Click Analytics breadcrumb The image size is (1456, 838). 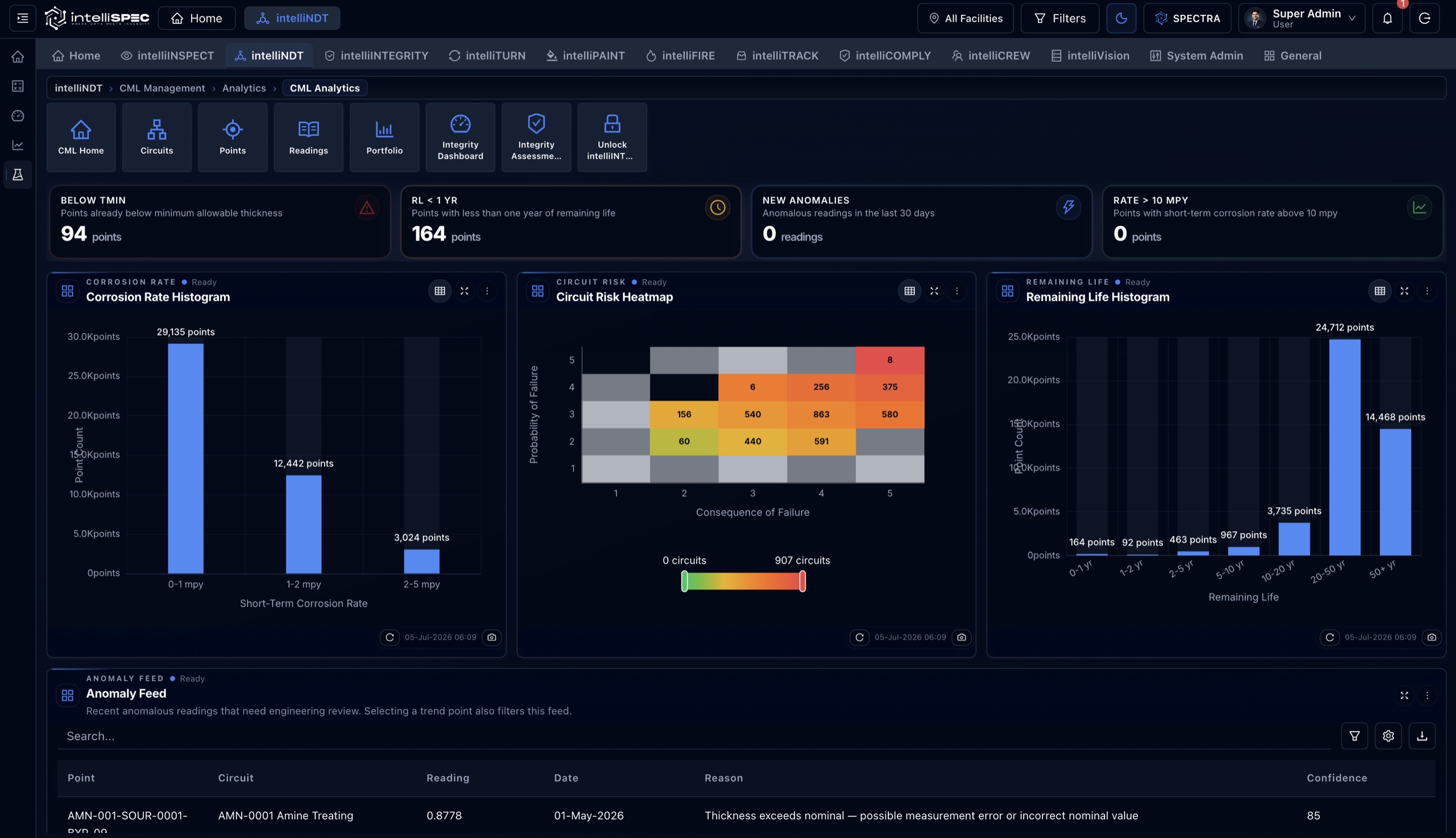[244, 88]
